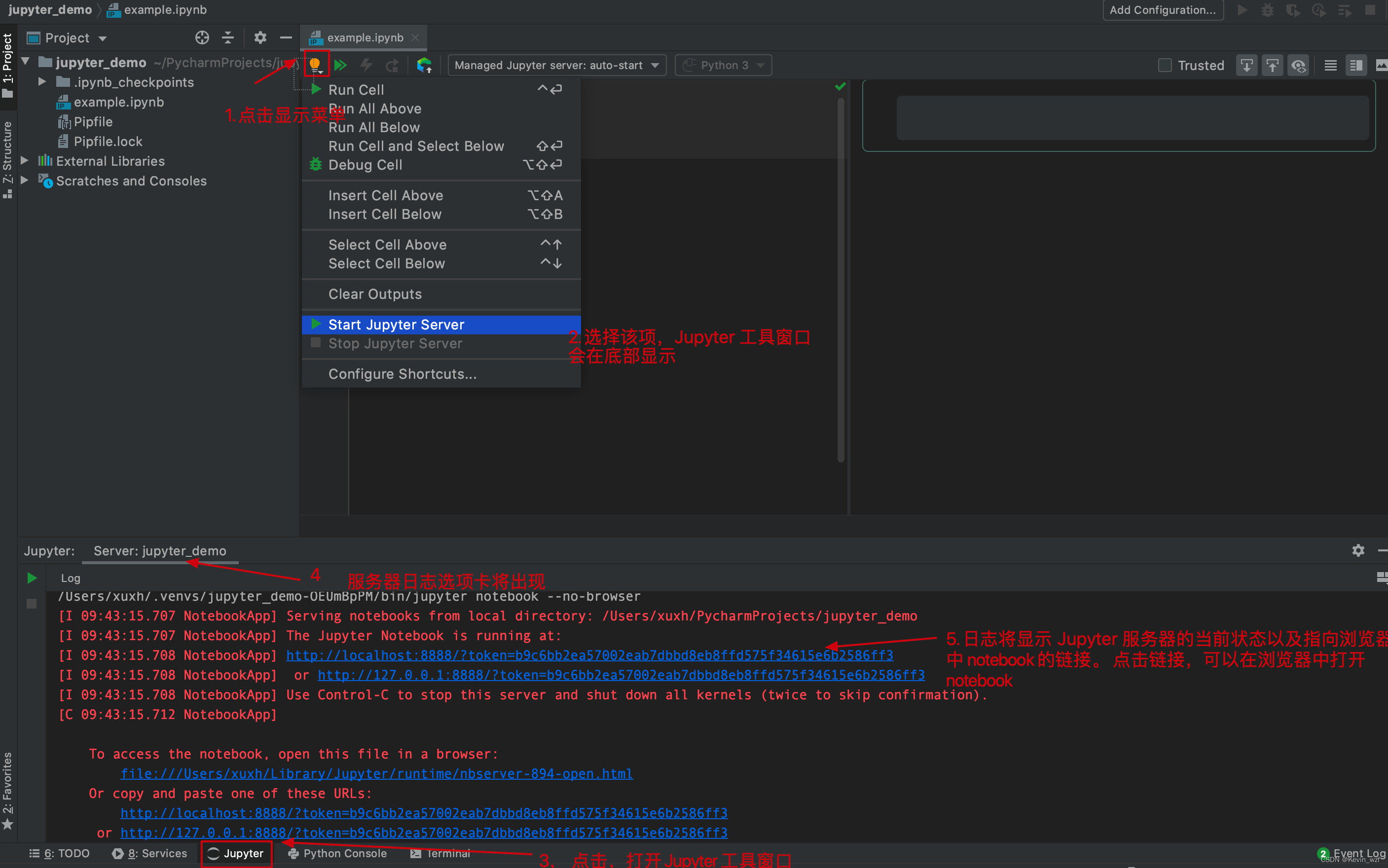Open the Python 3 interpreter dropdown

point(723,65)
